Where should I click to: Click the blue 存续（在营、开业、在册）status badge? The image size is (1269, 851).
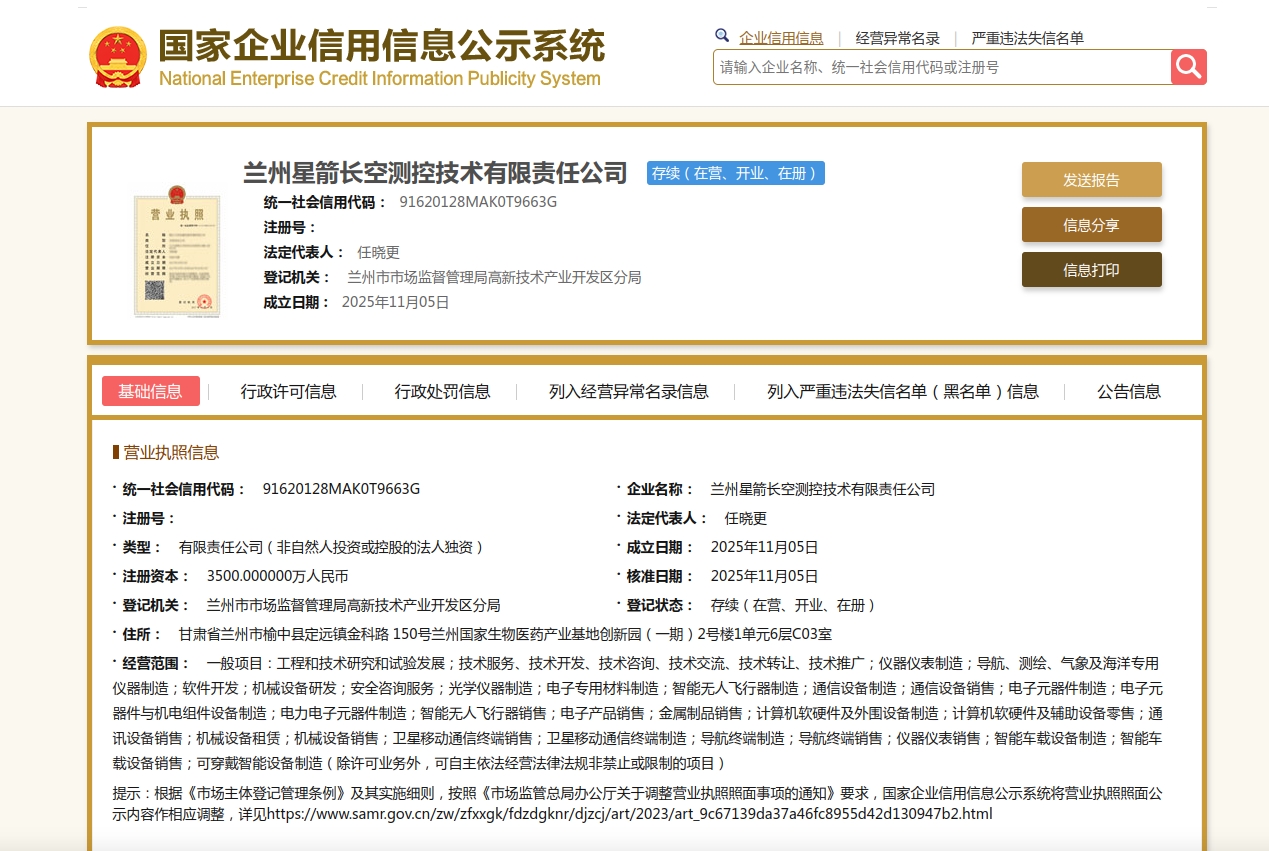735,173
